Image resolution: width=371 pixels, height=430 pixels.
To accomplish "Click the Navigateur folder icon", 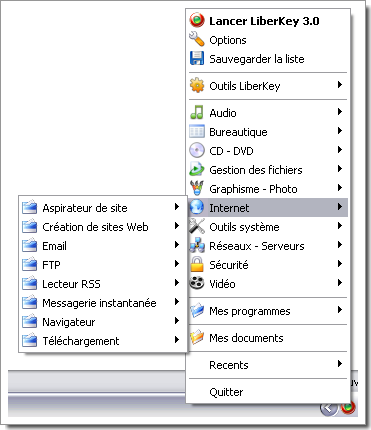I will tap(29, 321).
